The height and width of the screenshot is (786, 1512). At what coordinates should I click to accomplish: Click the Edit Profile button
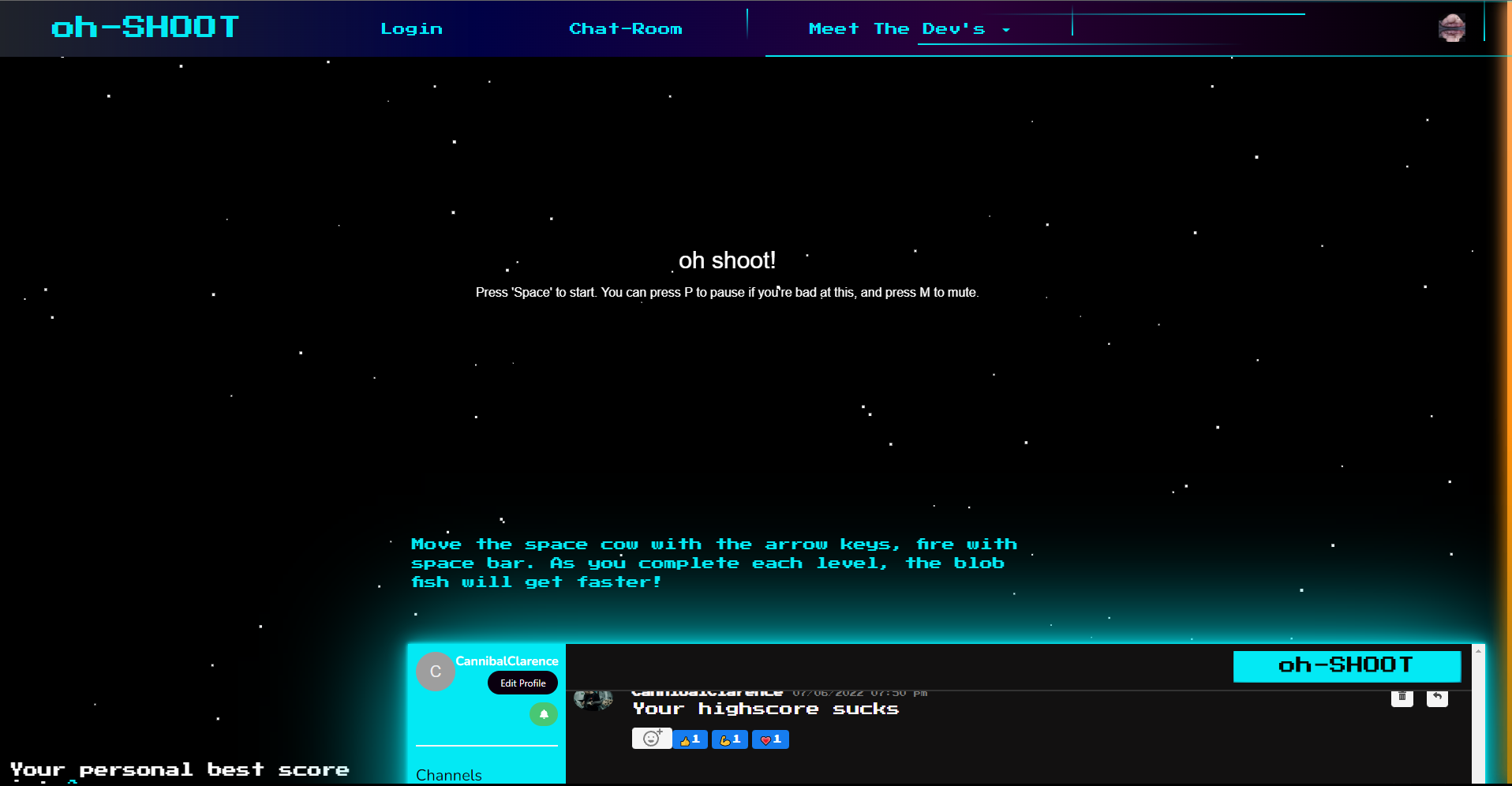pos(522,683)
